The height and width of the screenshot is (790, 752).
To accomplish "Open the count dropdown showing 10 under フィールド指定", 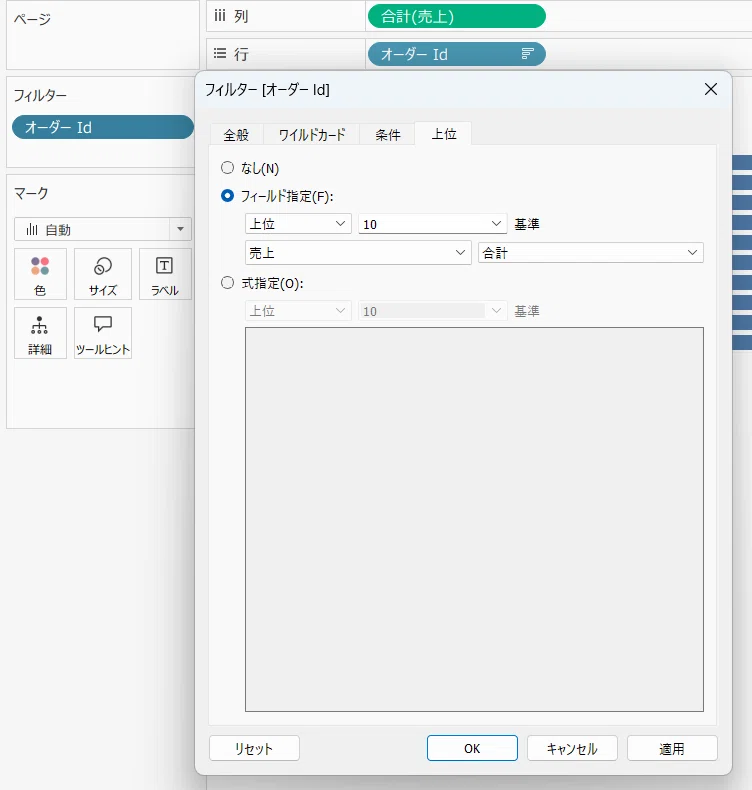I will [432, 224].
